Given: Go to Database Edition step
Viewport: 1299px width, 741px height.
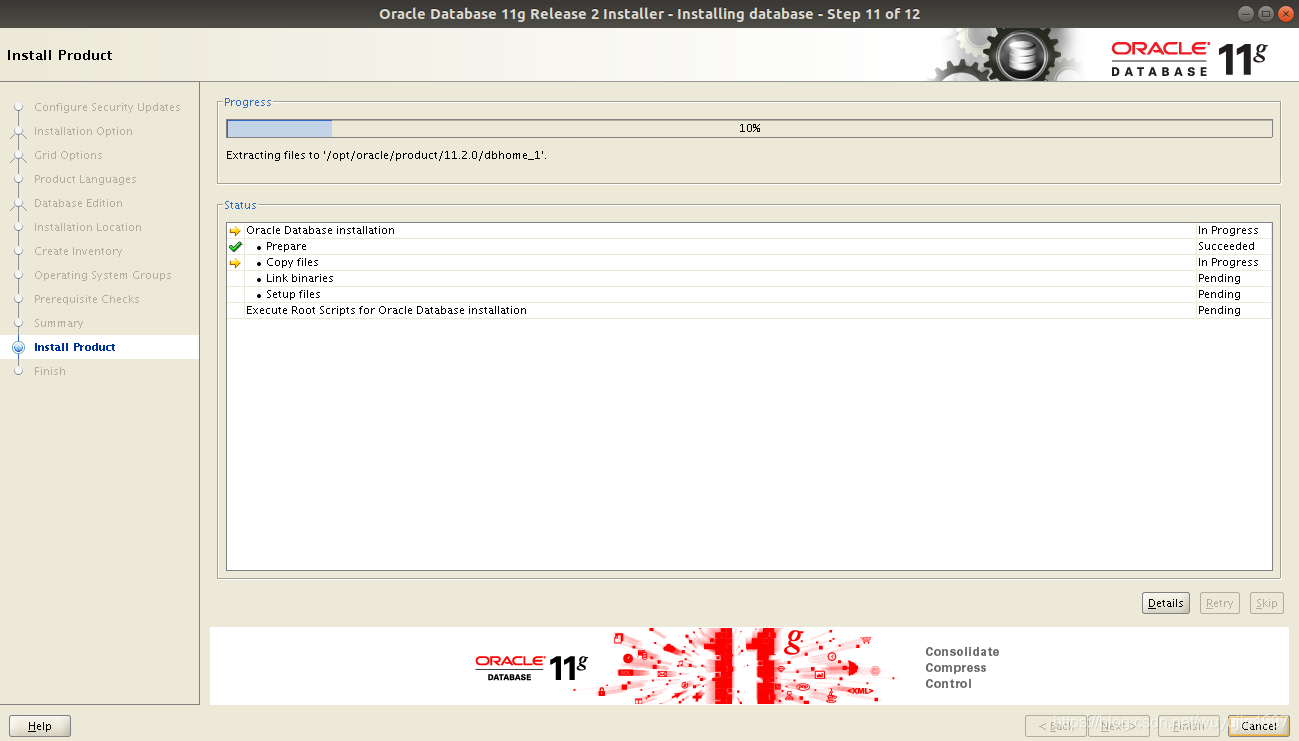Looking at the screenshot, I should 78,203.
